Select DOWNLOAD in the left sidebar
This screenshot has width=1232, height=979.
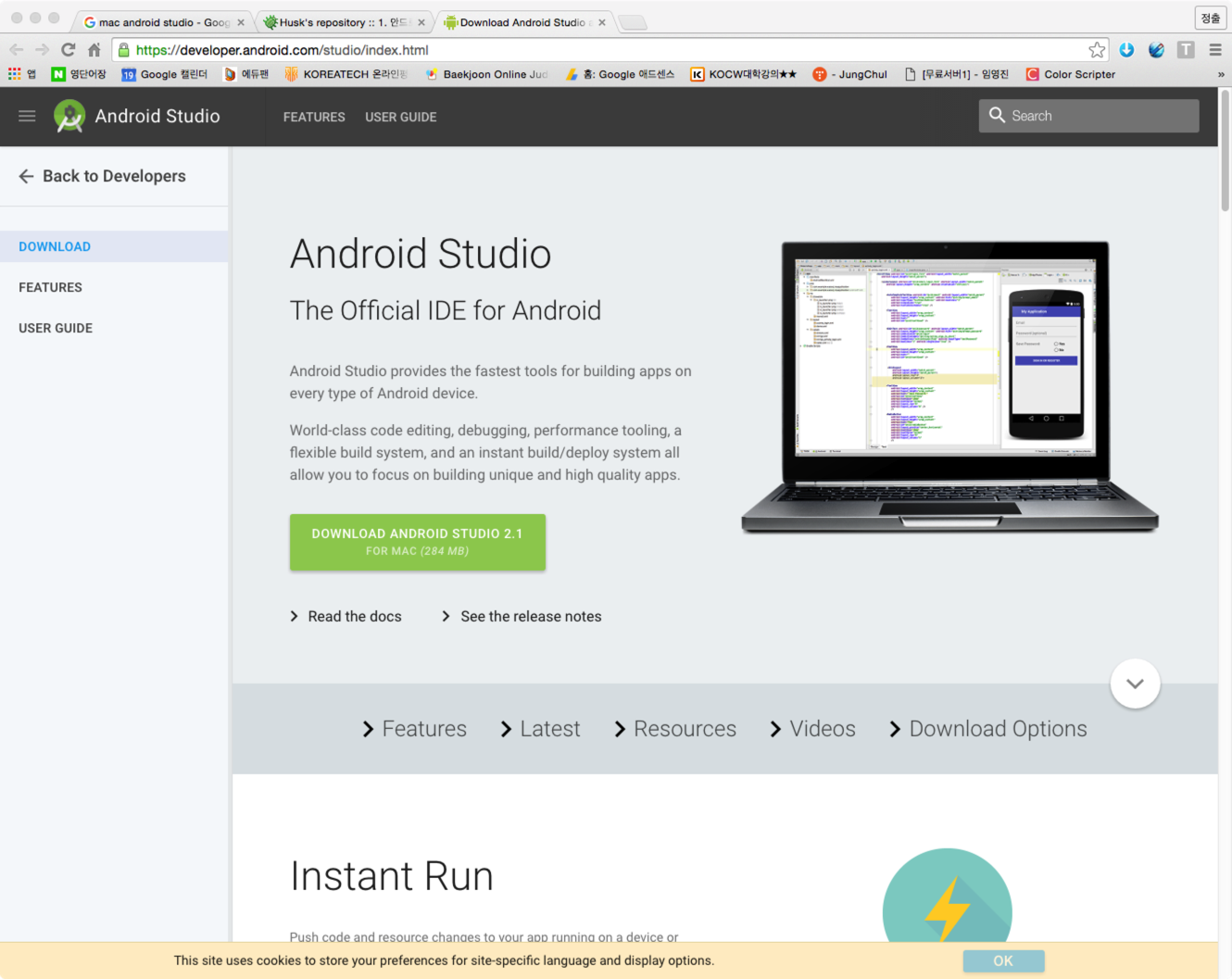(114, 246)
